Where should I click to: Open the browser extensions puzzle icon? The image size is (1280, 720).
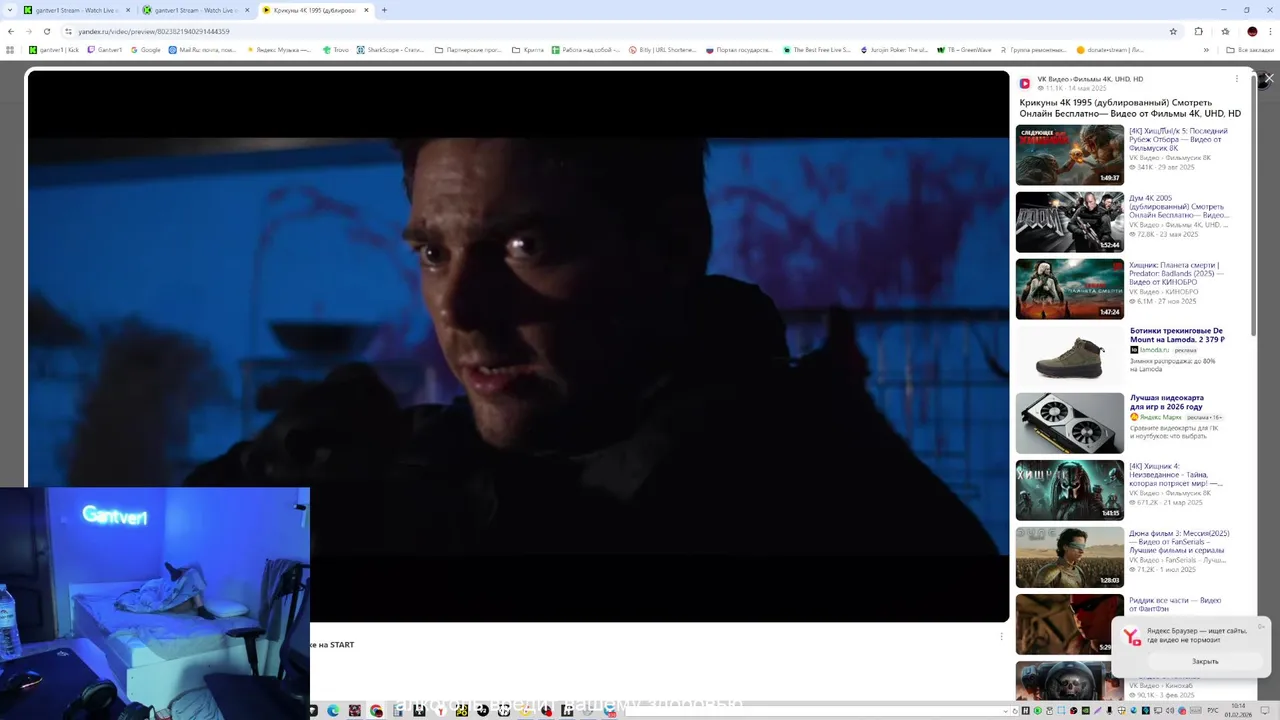pos(1199,31)
